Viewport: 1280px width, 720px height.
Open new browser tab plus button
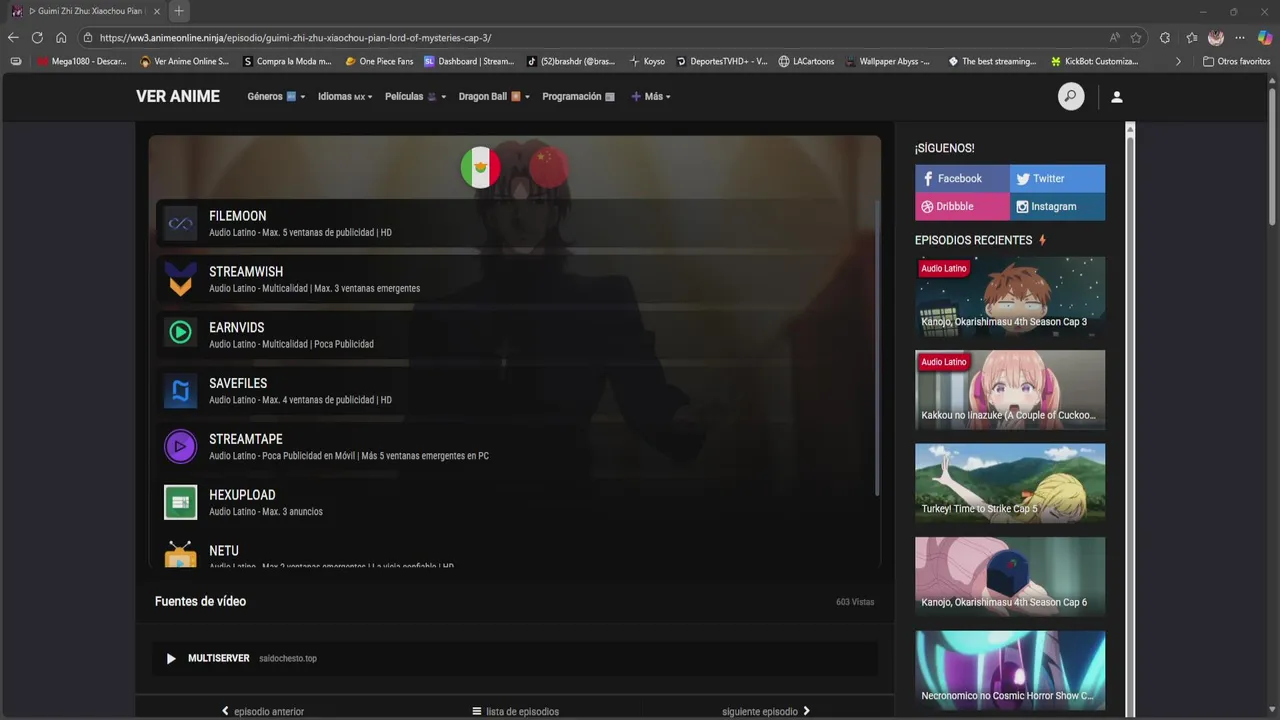[x=179, y=11]
